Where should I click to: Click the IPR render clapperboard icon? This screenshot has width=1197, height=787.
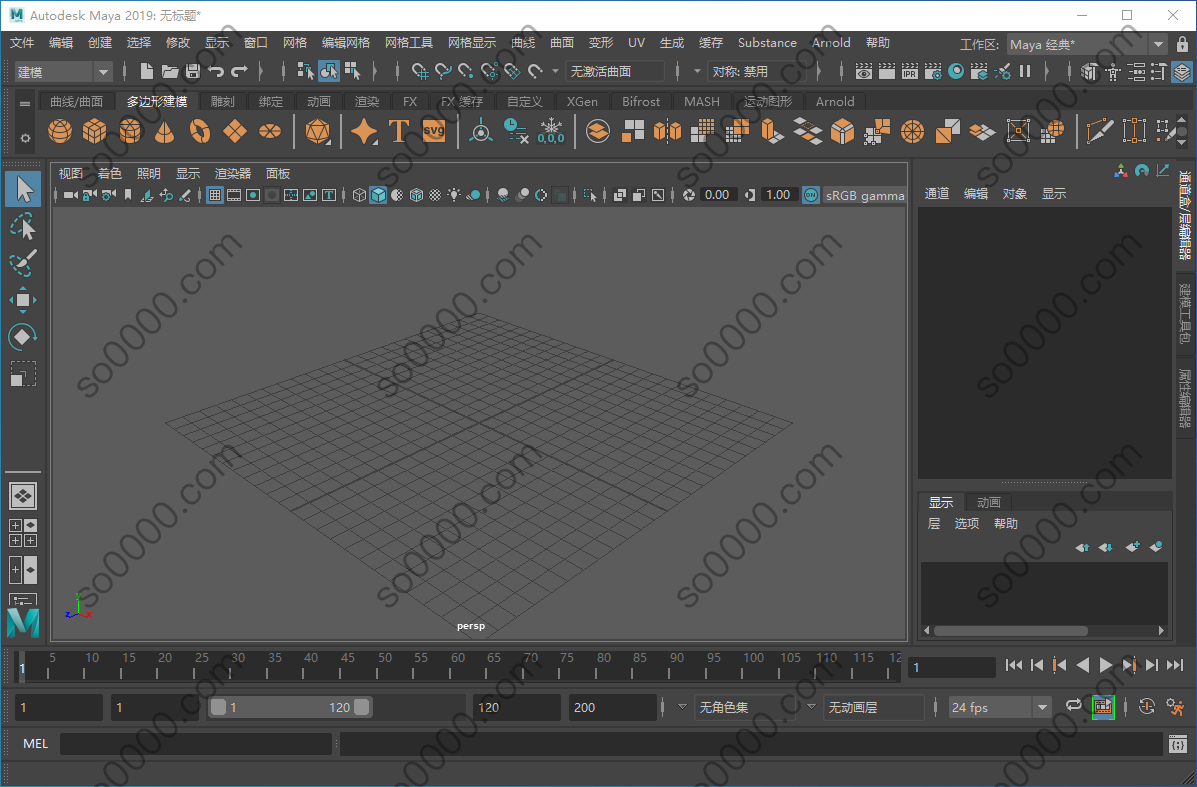coord(910,72)
